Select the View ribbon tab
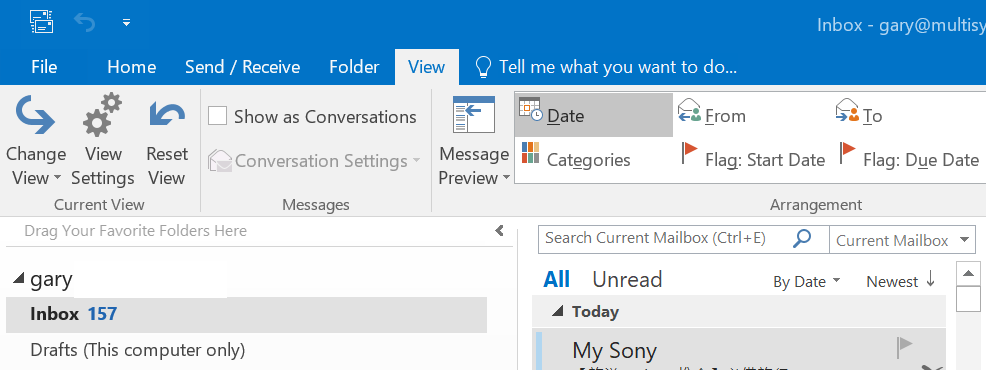 pyautogui.click(x=426, y=67)
